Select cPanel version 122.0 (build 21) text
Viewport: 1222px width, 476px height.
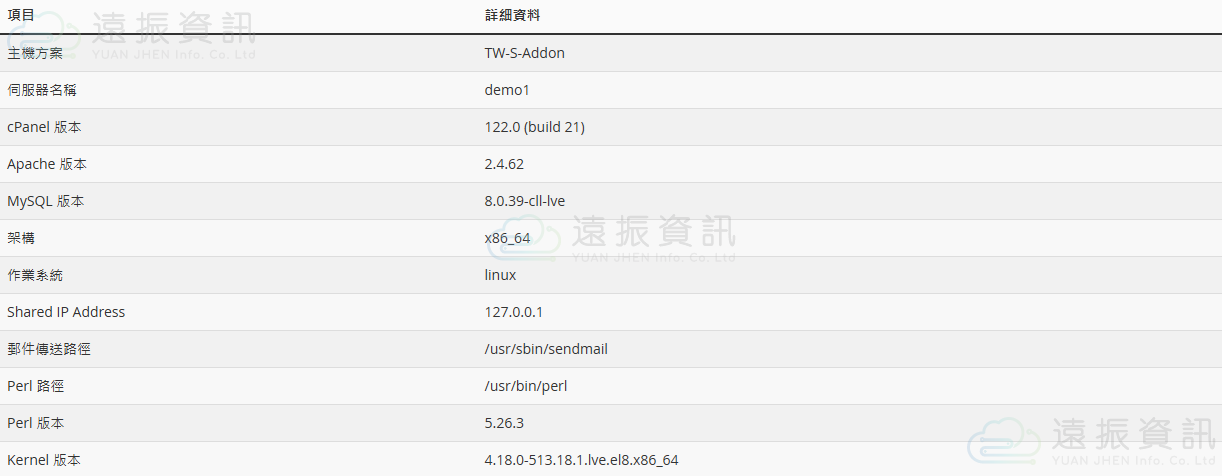pos(534,127)
